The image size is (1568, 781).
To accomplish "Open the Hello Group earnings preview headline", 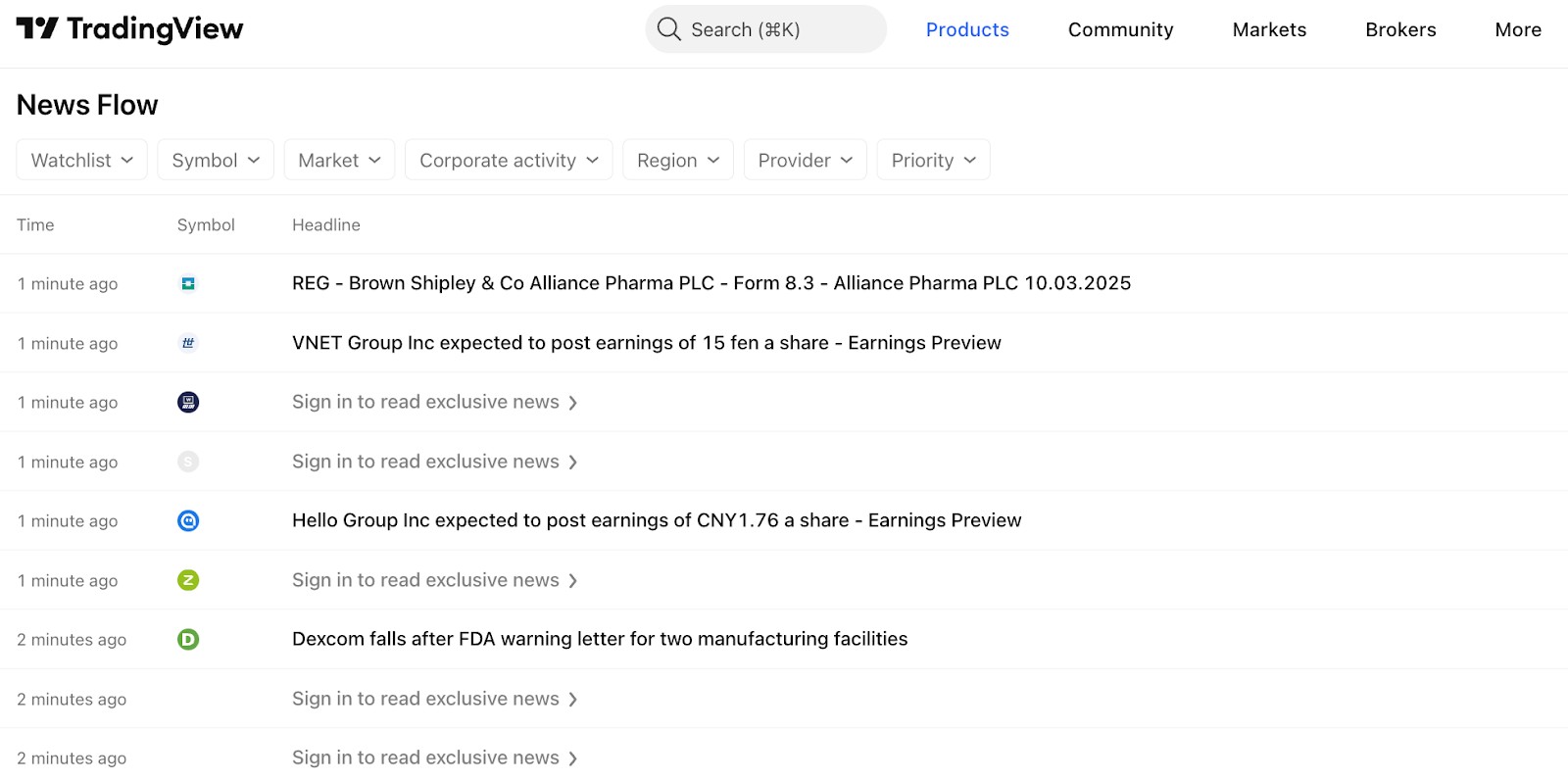I will [657, 520].
